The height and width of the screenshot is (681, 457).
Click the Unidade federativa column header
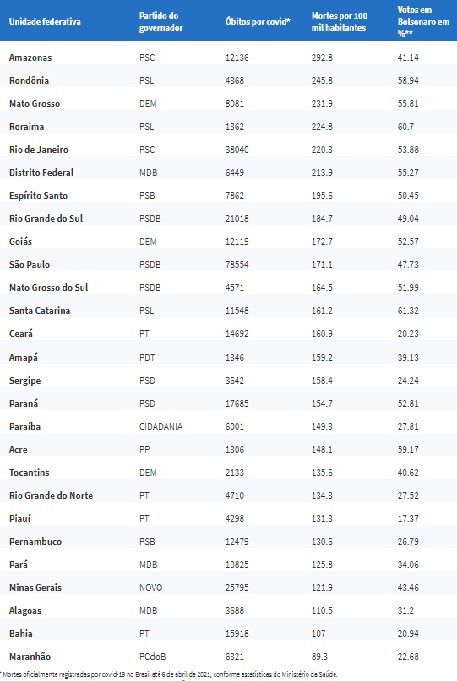pyautogui.click(x=45, y=21)
